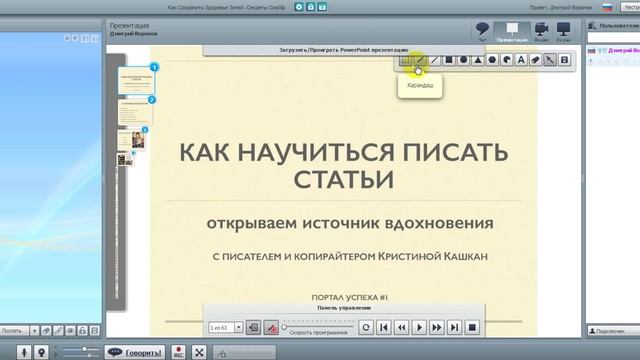The height and width of the screenshot is (360, 640).
Task: Play the presentation
Action: point(419,327)
